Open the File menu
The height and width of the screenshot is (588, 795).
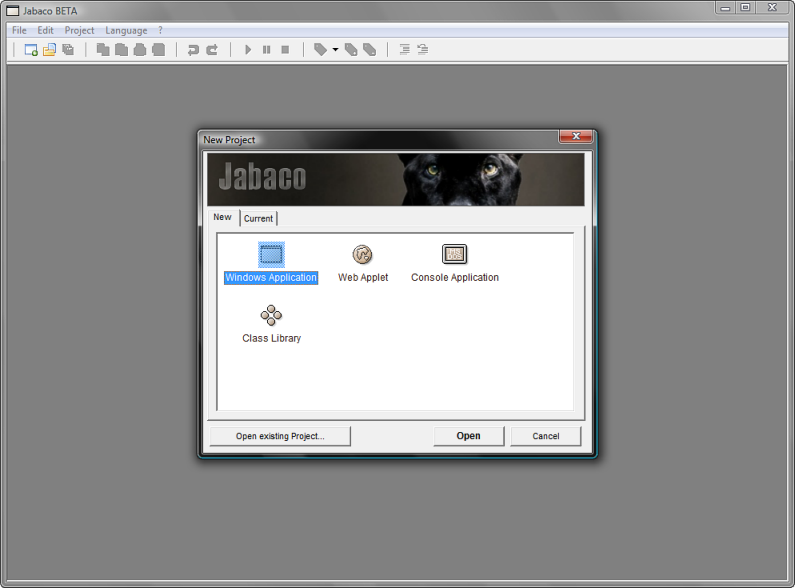click(x=19, y=30)
